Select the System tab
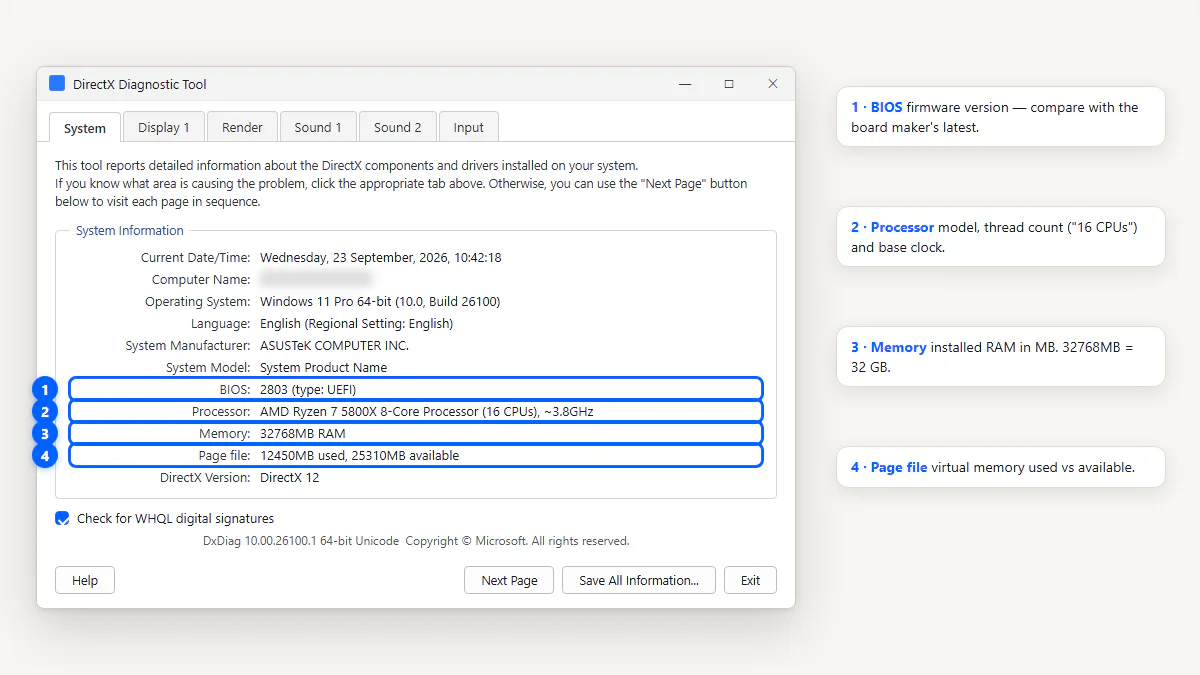 [x=85, y=128]
